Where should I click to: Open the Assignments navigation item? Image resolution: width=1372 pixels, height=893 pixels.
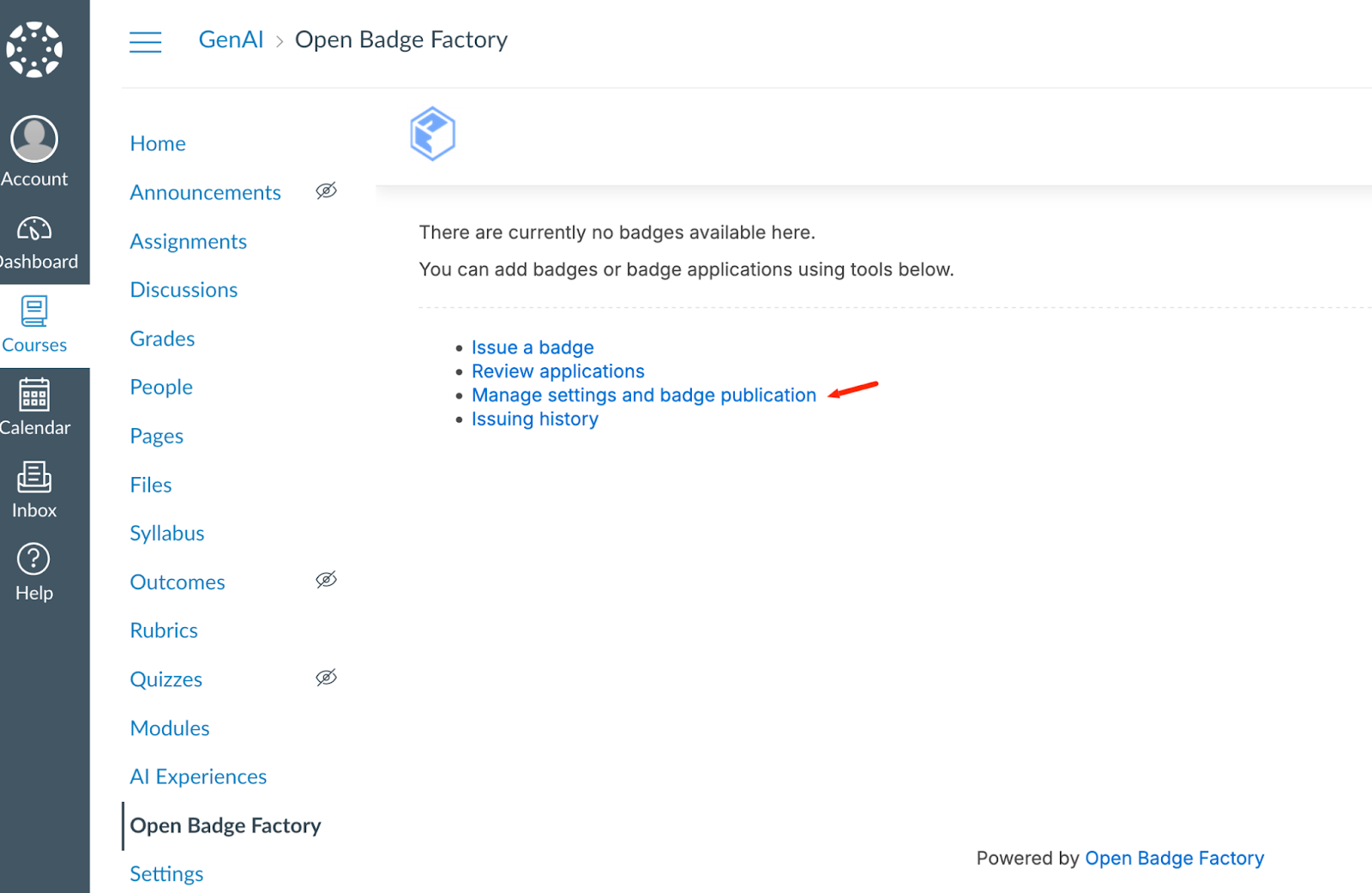pyautogui.click(x=189, y=242)
